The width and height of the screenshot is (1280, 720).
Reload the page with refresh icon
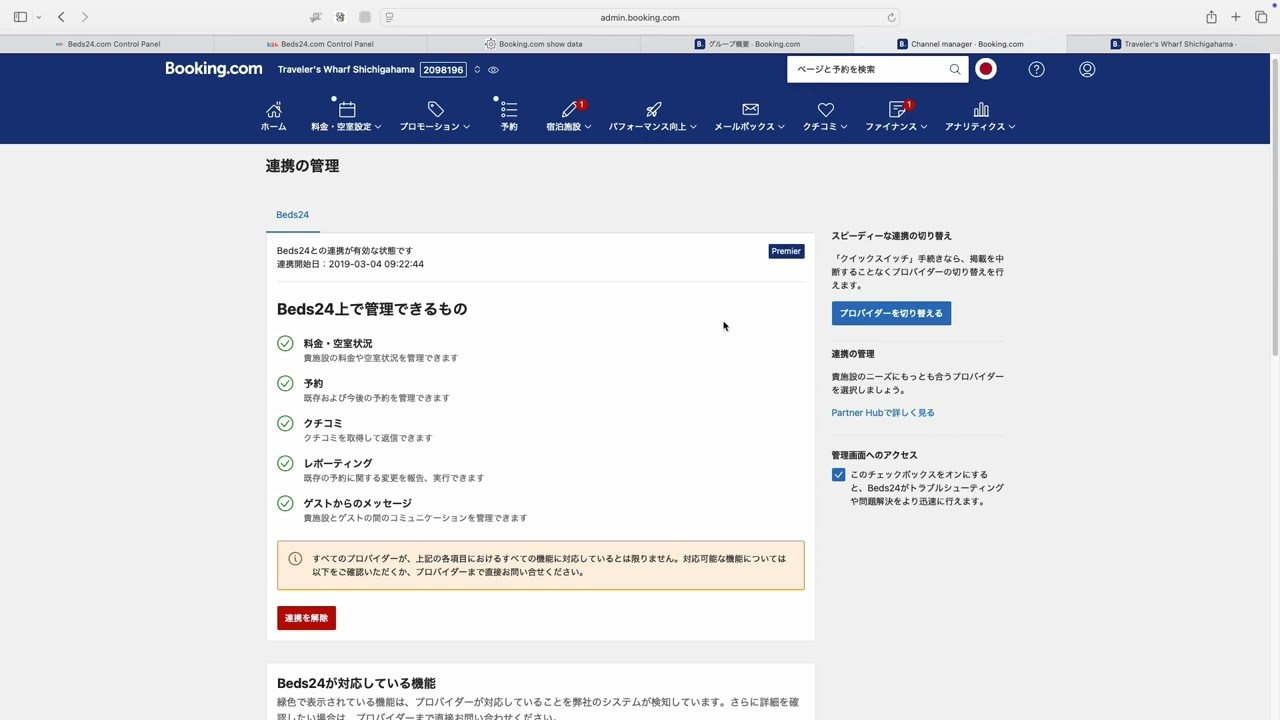click(891, 17)
